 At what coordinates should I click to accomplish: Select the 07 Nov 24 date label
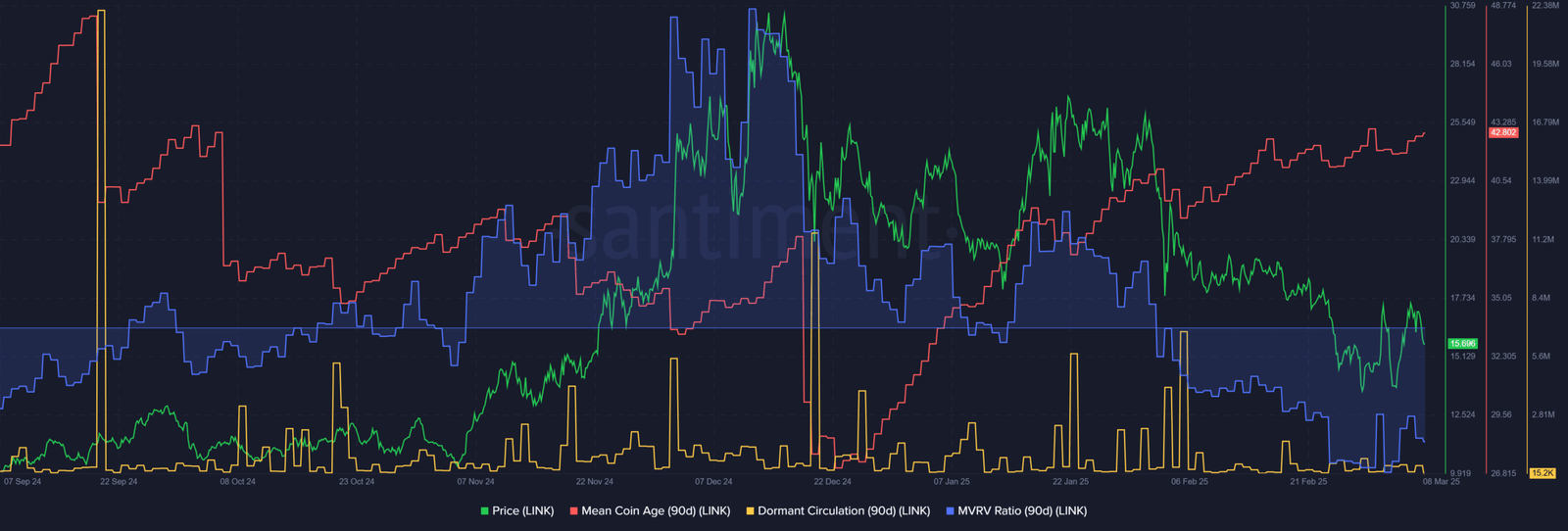click(475, 482)
